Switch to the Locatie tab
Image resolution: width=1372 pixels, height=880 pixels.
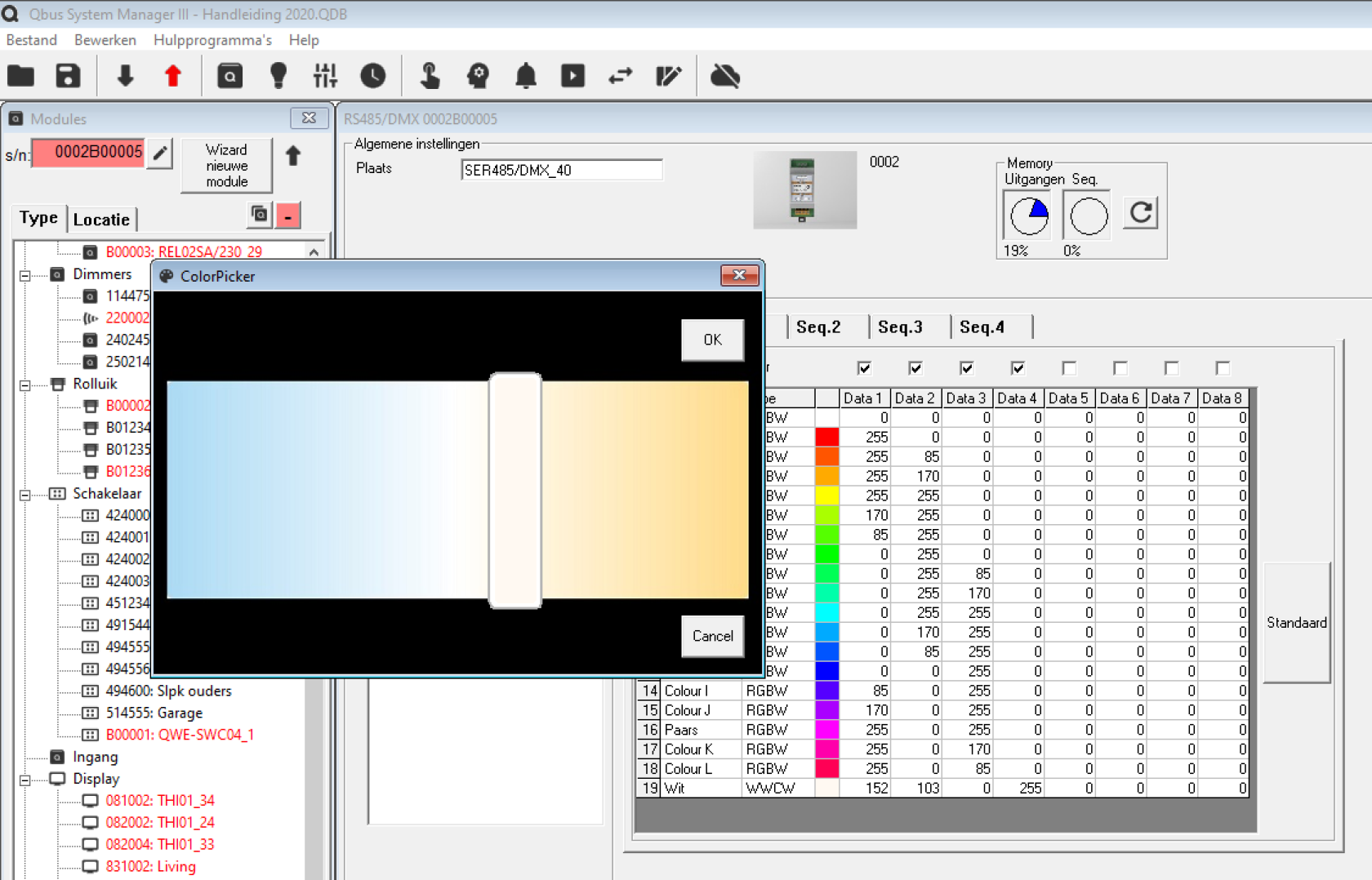101,219
